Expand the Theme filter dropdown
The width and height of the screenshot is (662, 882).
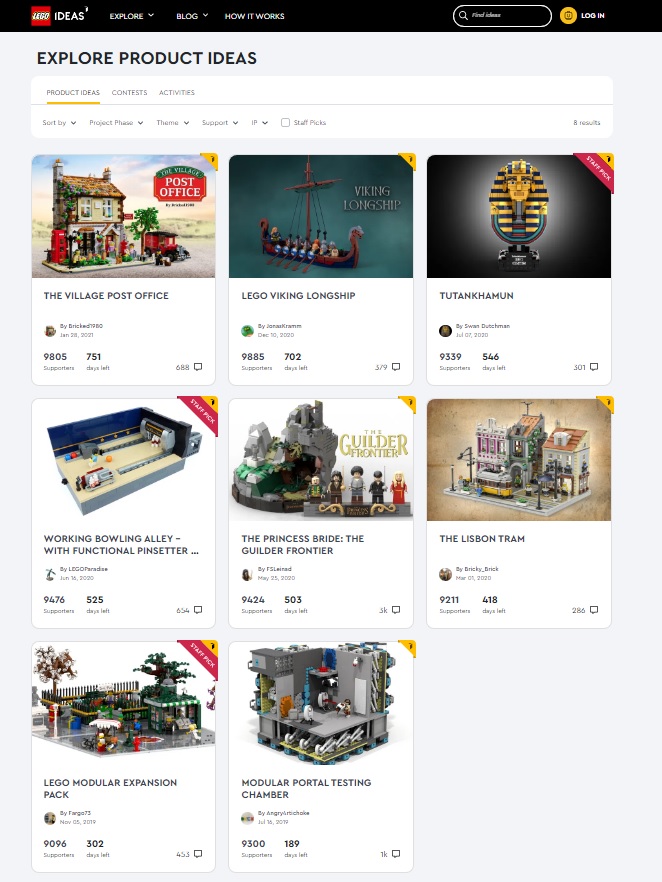coord(173,123)
